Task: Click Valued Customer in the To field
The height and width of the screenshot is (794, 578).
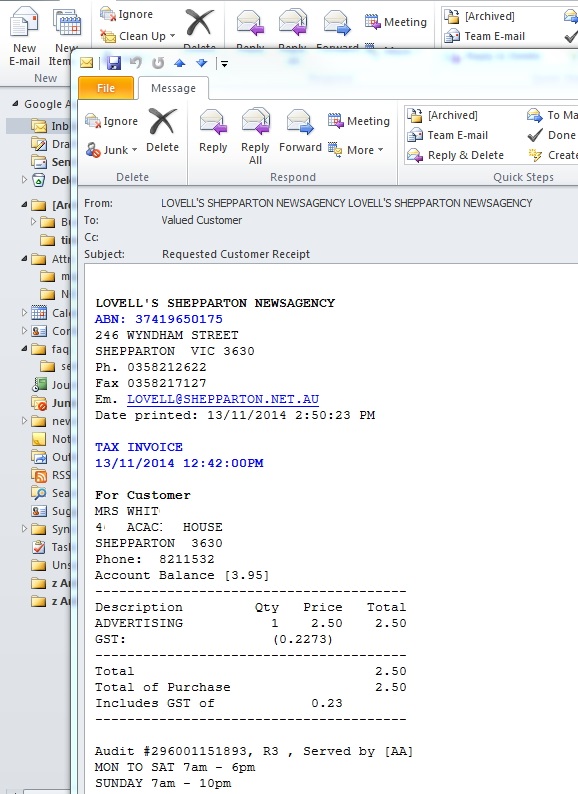Action: (x=202, y=220)
